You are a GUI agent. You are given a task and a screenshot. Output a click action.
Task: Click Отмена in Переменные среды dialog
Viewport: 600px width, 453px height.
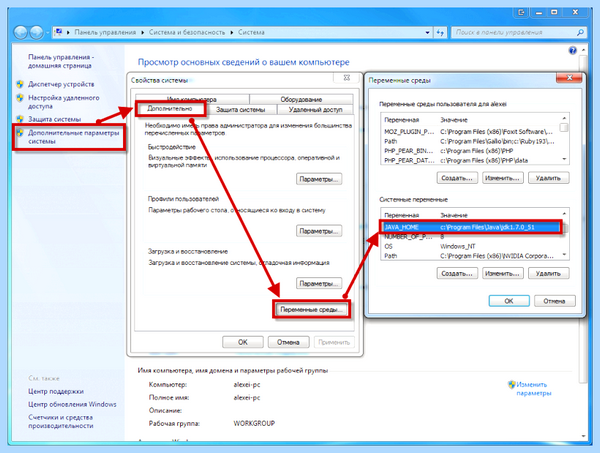pyautogui.click(x=554, y=301)
